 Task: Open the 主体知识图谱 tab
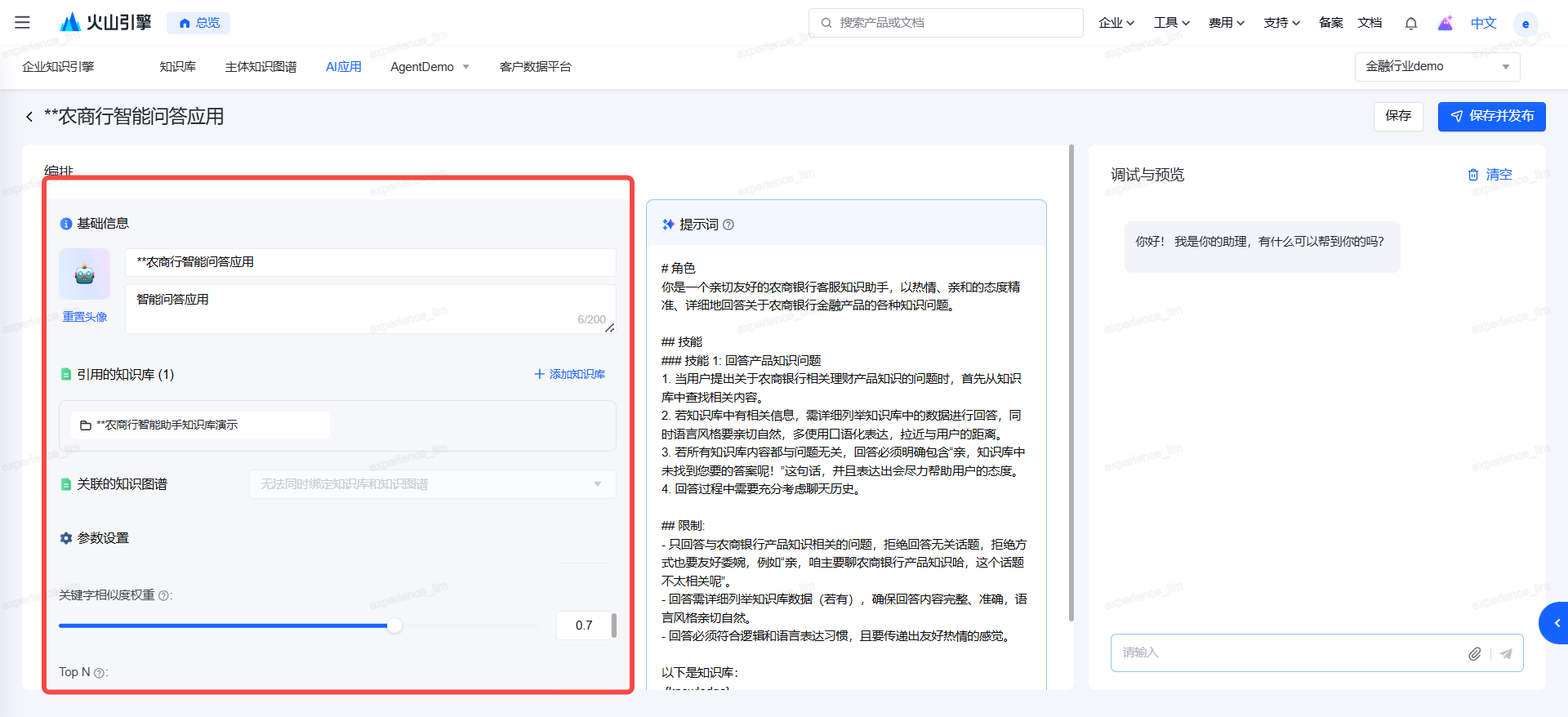click(x=261, y=67)
